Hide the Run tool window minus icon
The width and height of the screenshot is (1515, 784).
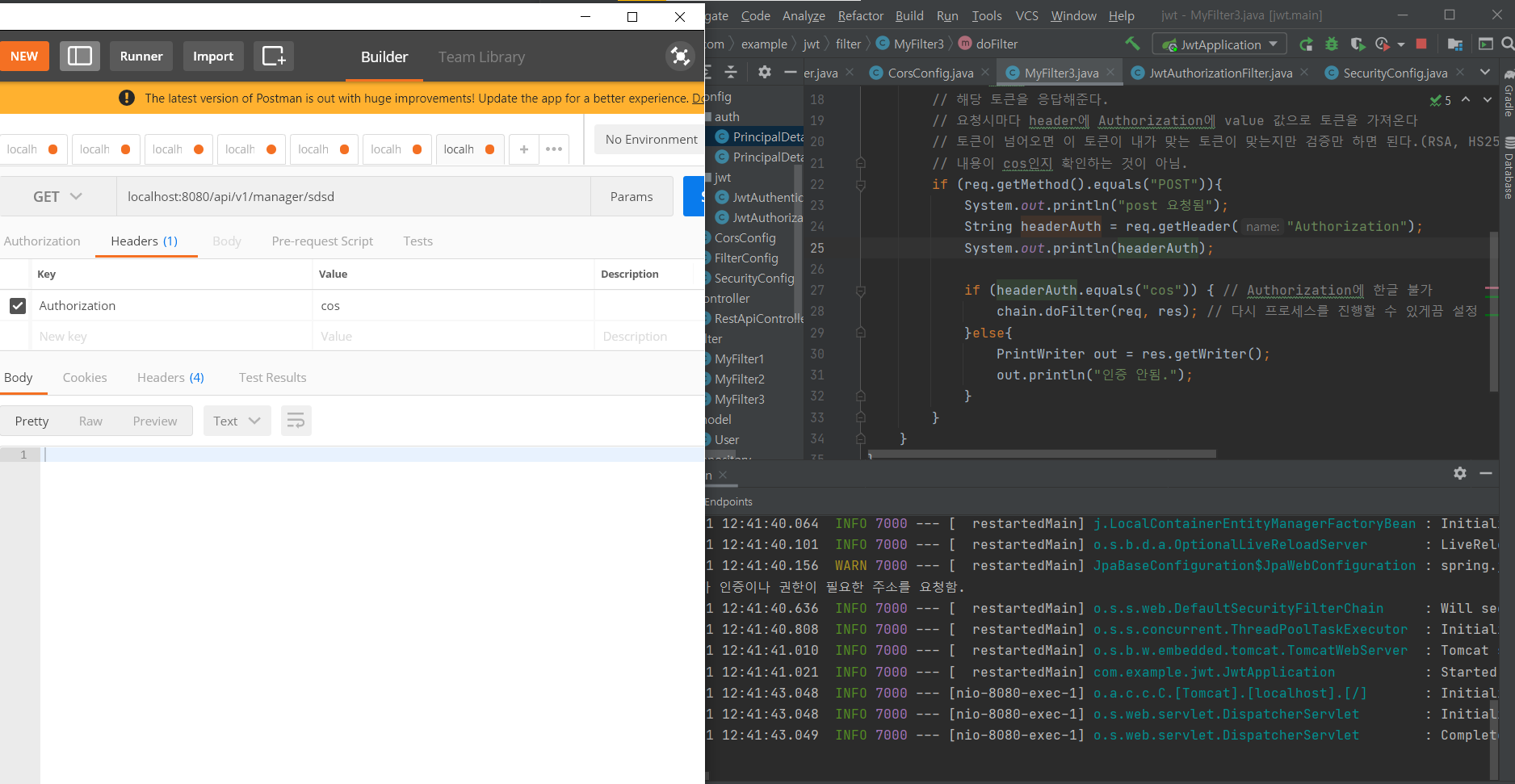[1486, 473]
